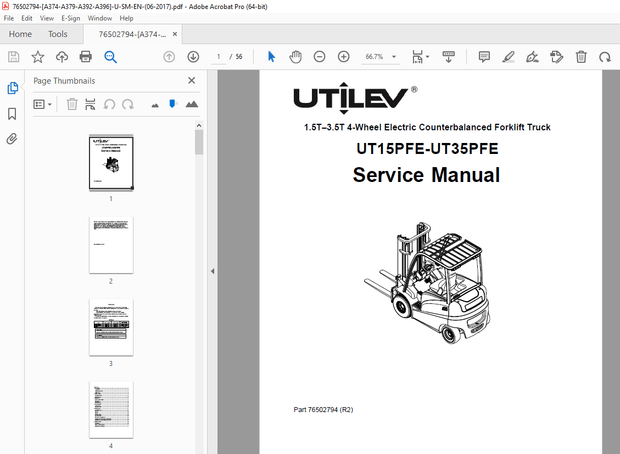Open the Window menu
Image resolution: width=620 pixels, height=454 pixels.
(100, 18)
